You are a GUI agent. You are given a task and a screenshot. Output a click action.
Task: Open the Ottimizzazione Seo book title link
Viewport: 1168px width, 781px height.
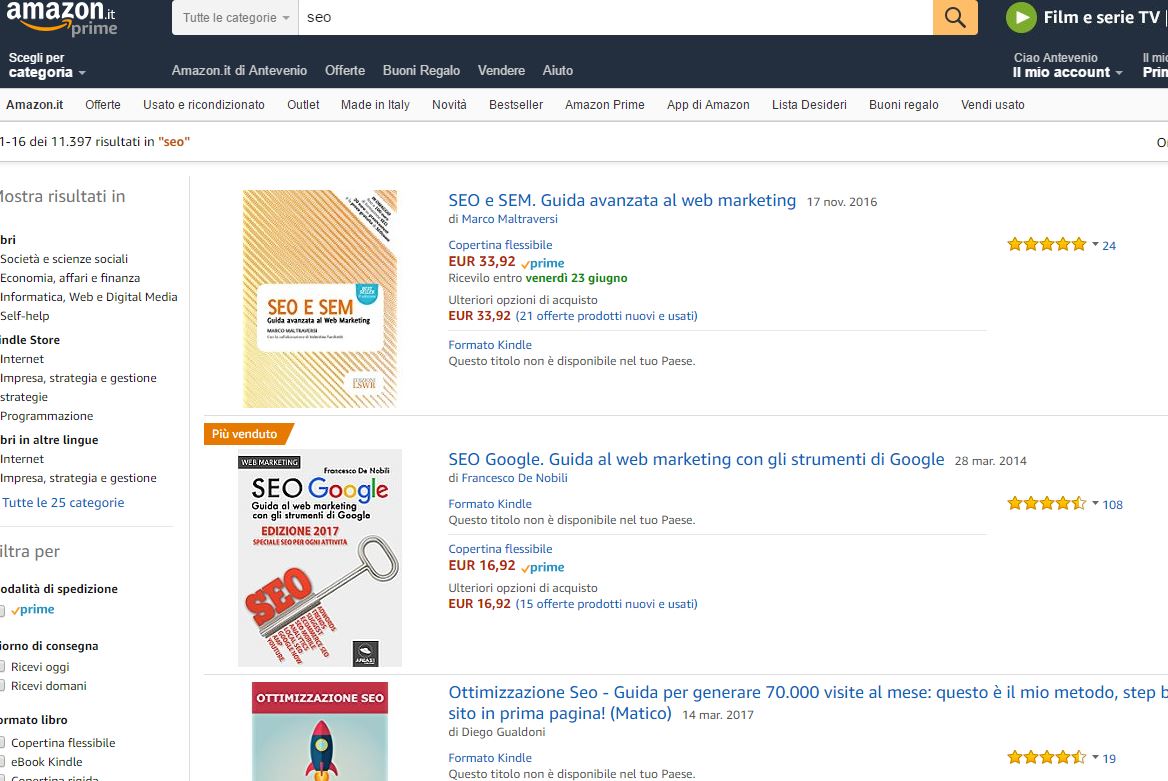[x=808, y=703]
